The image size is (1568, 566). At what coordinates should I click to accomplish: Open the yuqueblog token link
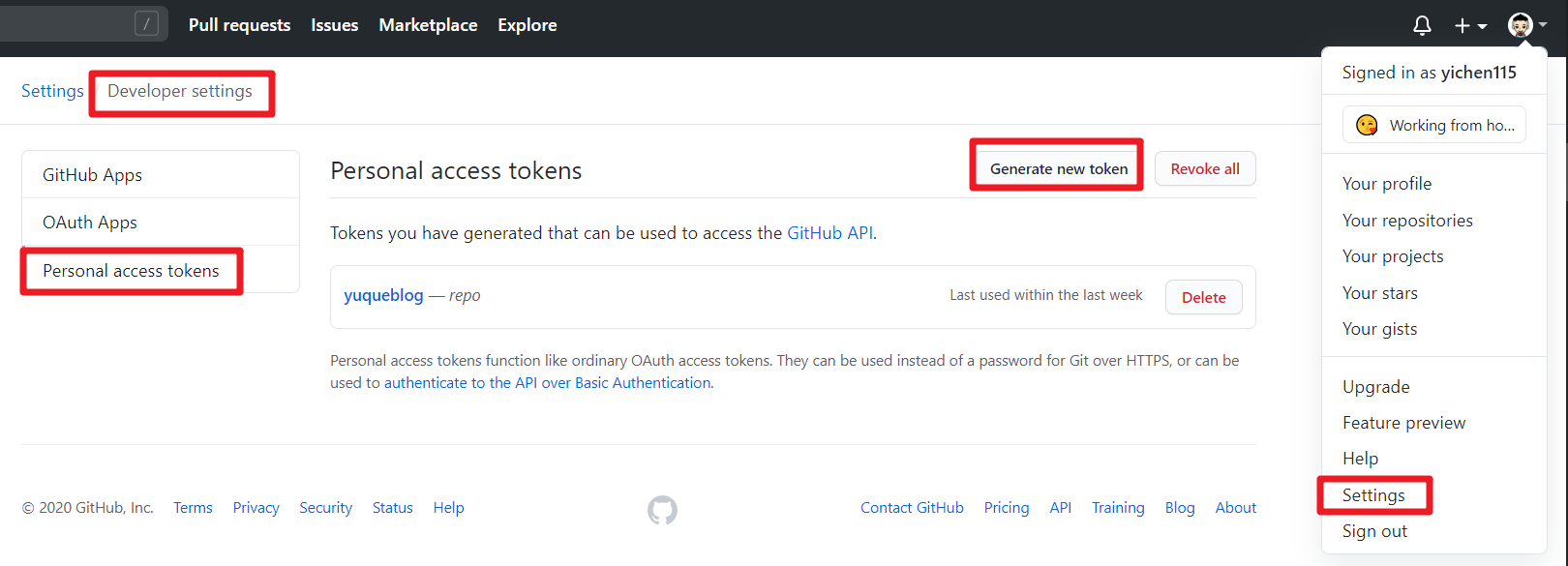click(383, 295)
